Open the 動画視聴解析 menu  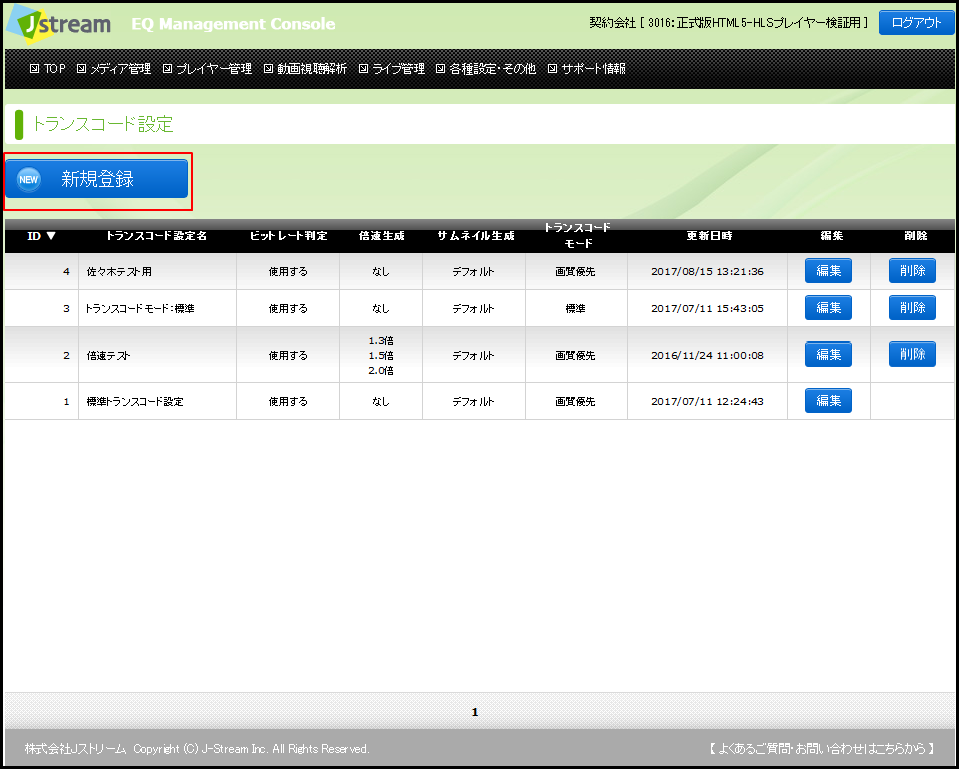pos(305,69)
